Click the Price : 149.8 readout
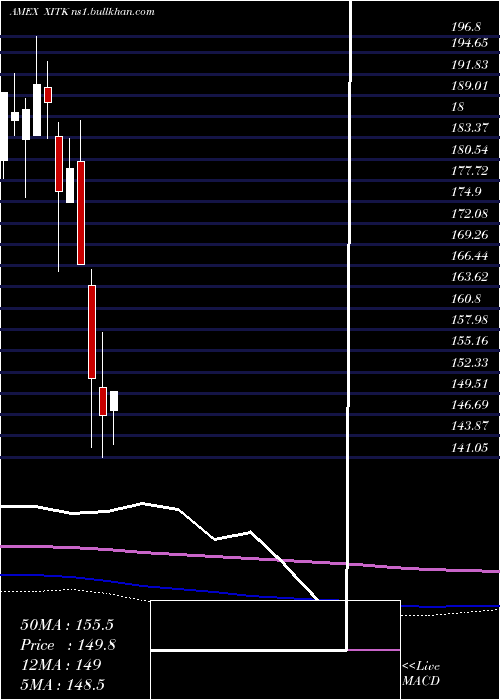Image resolution: width=500 pixels, height=700 pixels. coord(68,645)
